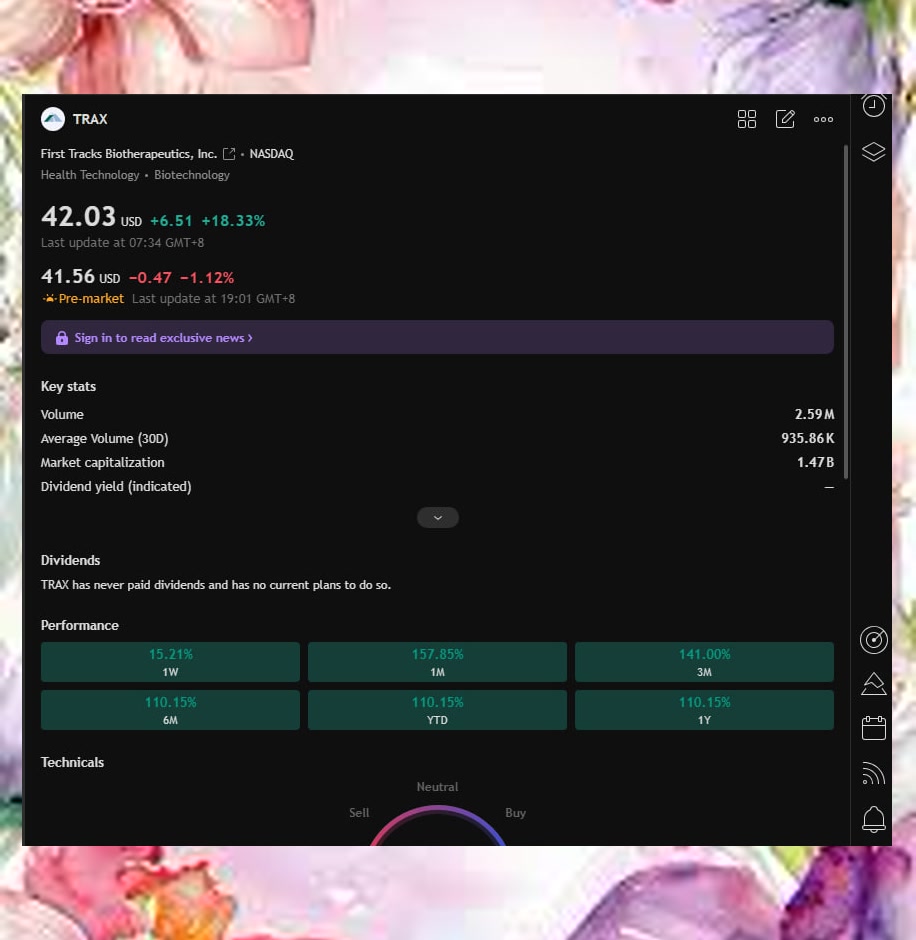This screenshot has width=916, height=940.
Task: Open First Tracks Biotherapeutics, Inc. link
Action: click(x=129, y=154)
